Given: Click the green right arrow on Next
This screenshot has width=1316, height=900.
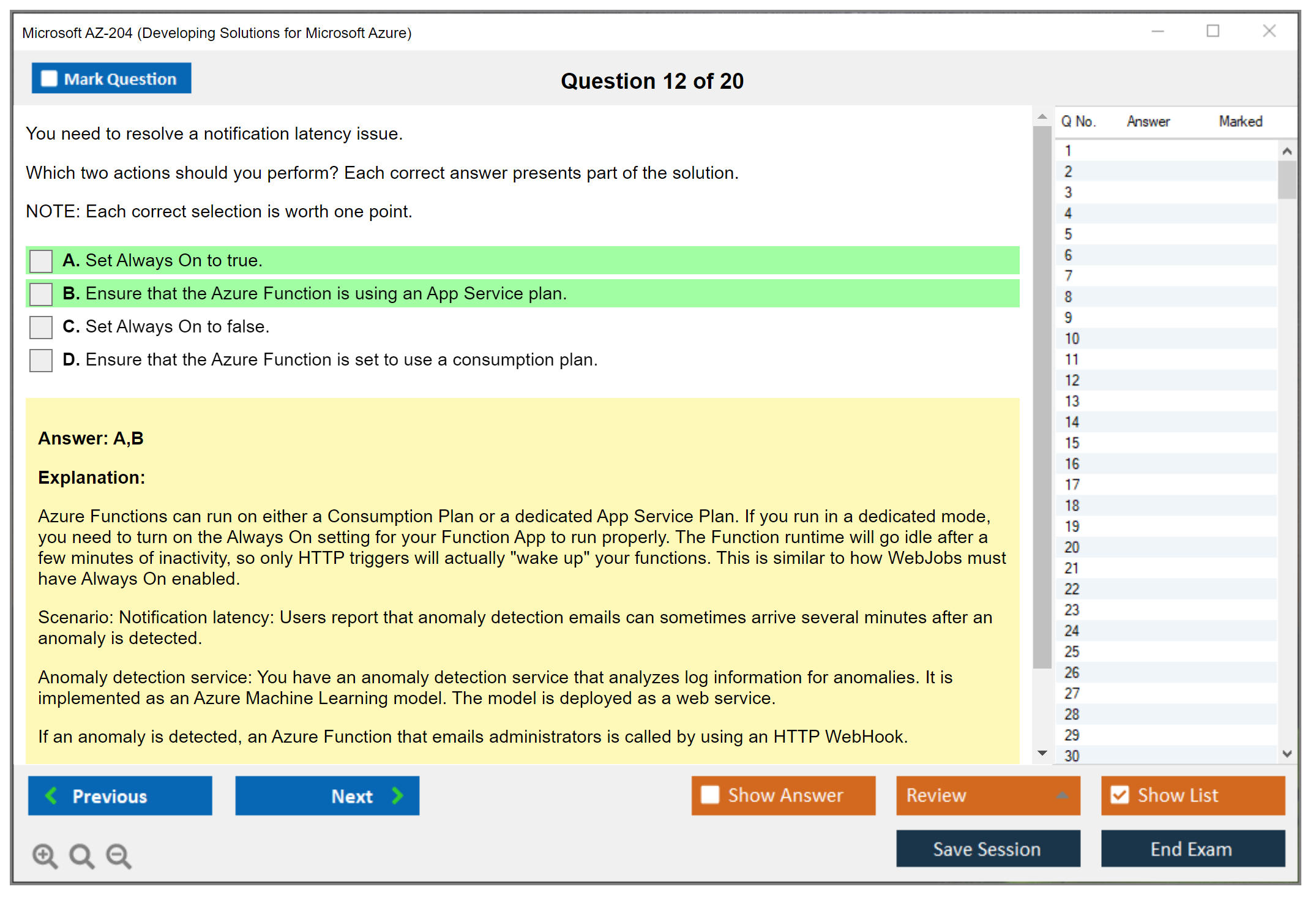Looking at the screenshot, I should click(x=398, y=795).
